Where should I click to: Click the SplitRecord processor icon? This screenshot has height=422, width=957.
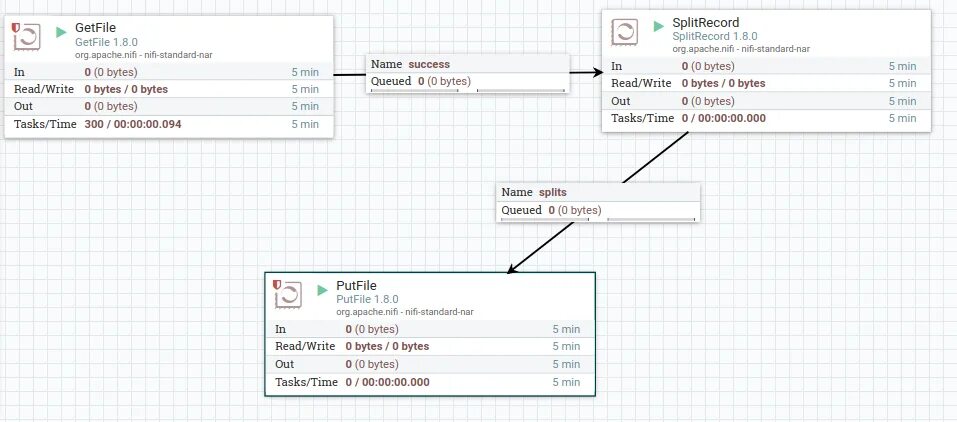(x=625, y=32)
